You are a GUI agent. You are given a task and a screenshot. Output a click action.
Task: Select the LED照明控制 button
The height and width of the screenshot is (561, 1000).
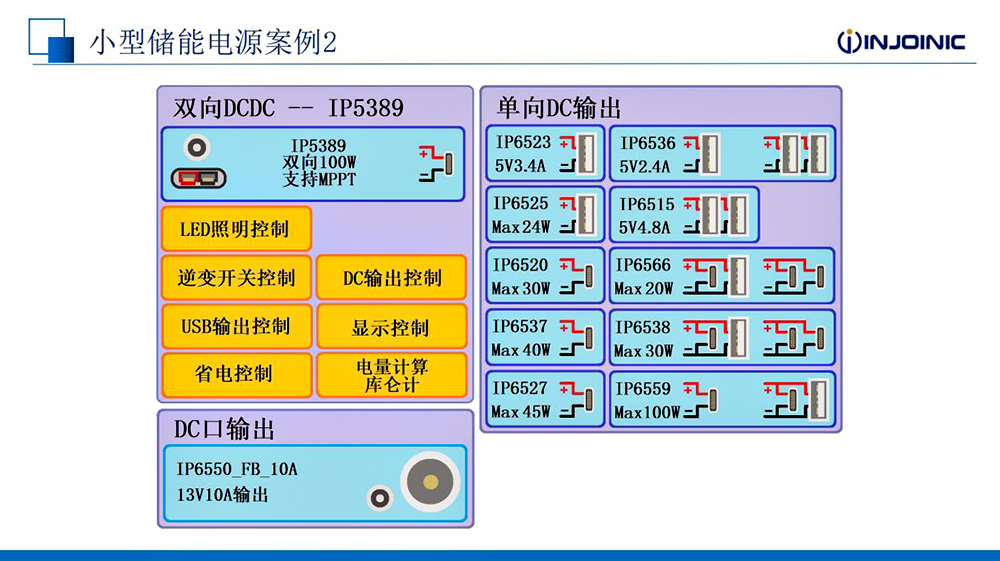pyautogui.click(x=236, y=228)
